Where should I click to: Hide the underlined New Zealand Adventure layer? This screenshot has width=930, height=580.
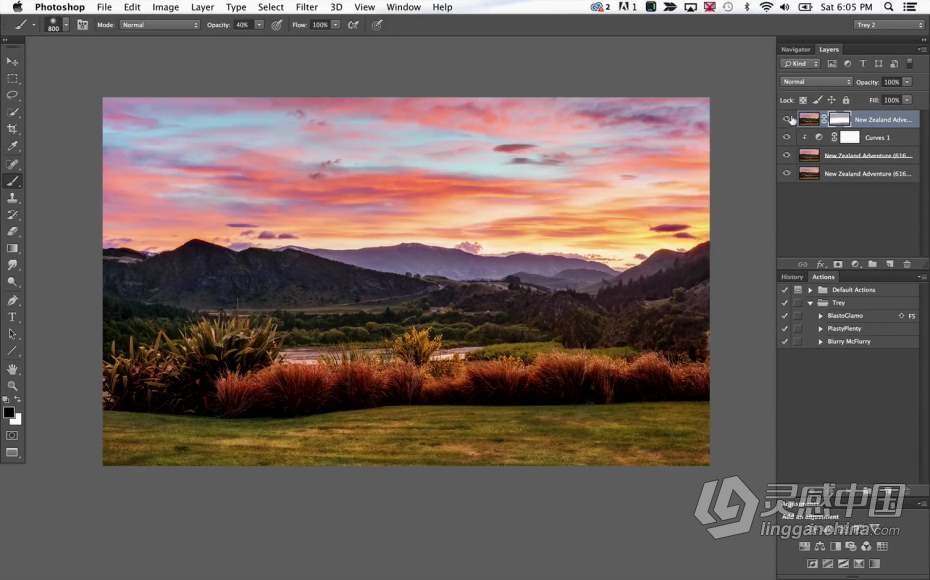click(x=786, y=155)
